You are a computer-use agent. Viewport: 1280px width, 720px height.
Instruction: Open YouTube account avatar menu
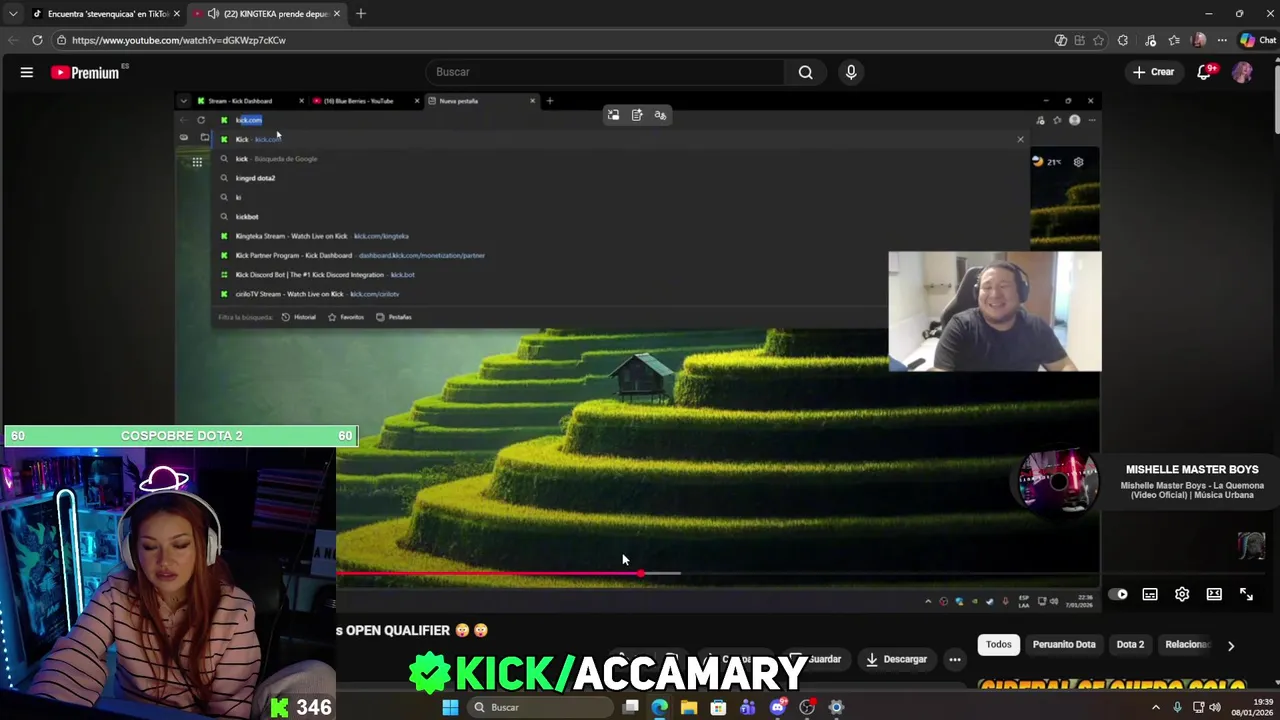click(1242, 72)
